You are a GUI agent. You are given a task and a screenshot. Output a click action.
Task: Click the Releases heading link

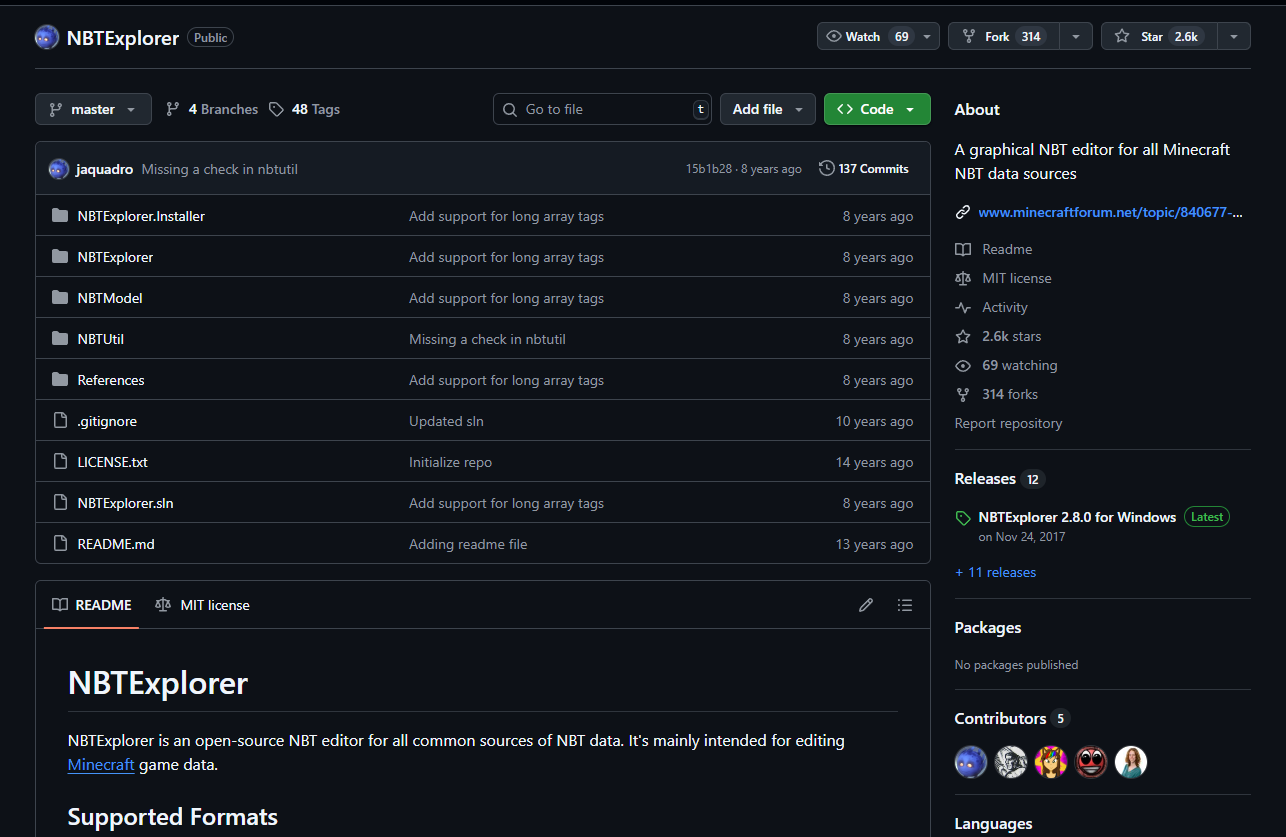[x=985, y=479]
